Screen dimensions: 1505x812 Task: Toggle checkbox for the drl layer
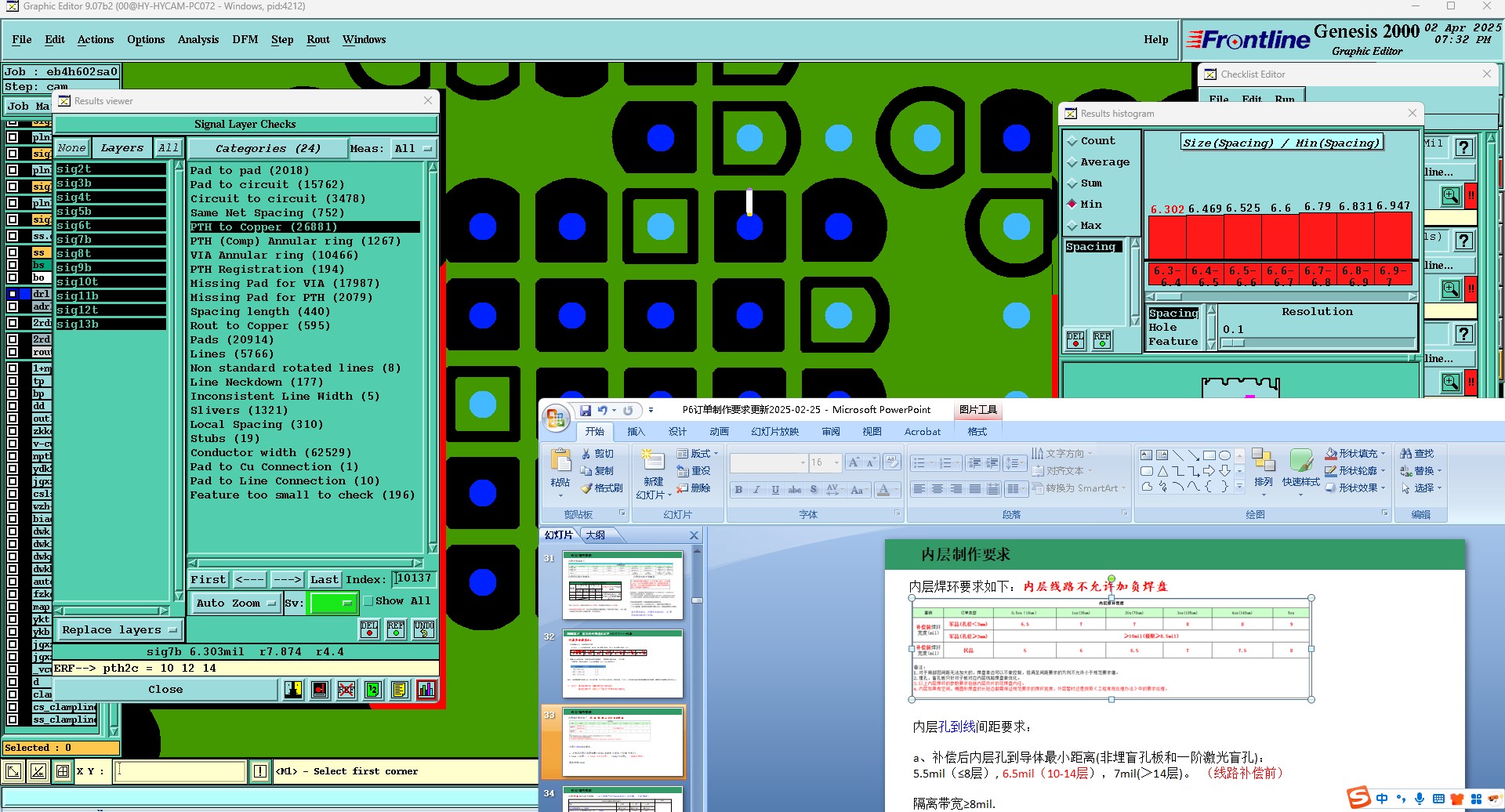[13, 294]
